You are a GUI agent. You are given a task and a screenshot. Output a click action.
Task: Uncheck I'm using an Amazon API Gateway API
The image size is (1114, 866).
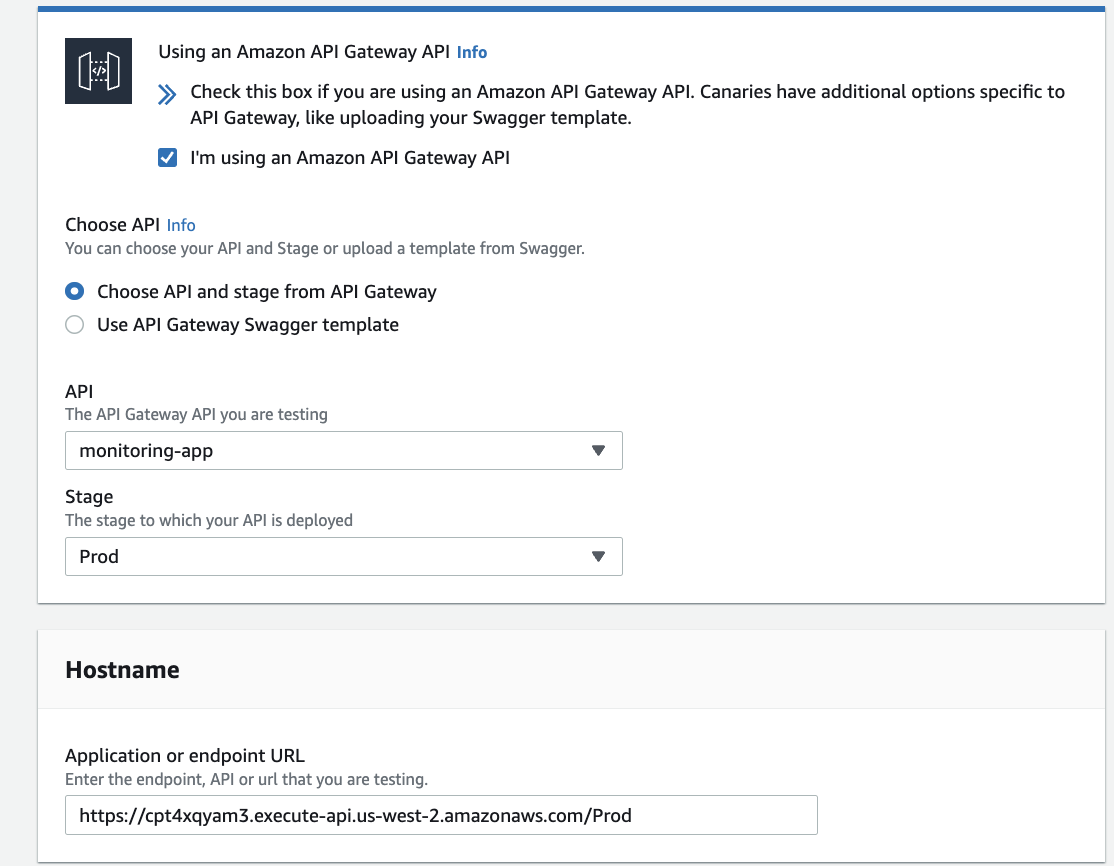(168, 158)
